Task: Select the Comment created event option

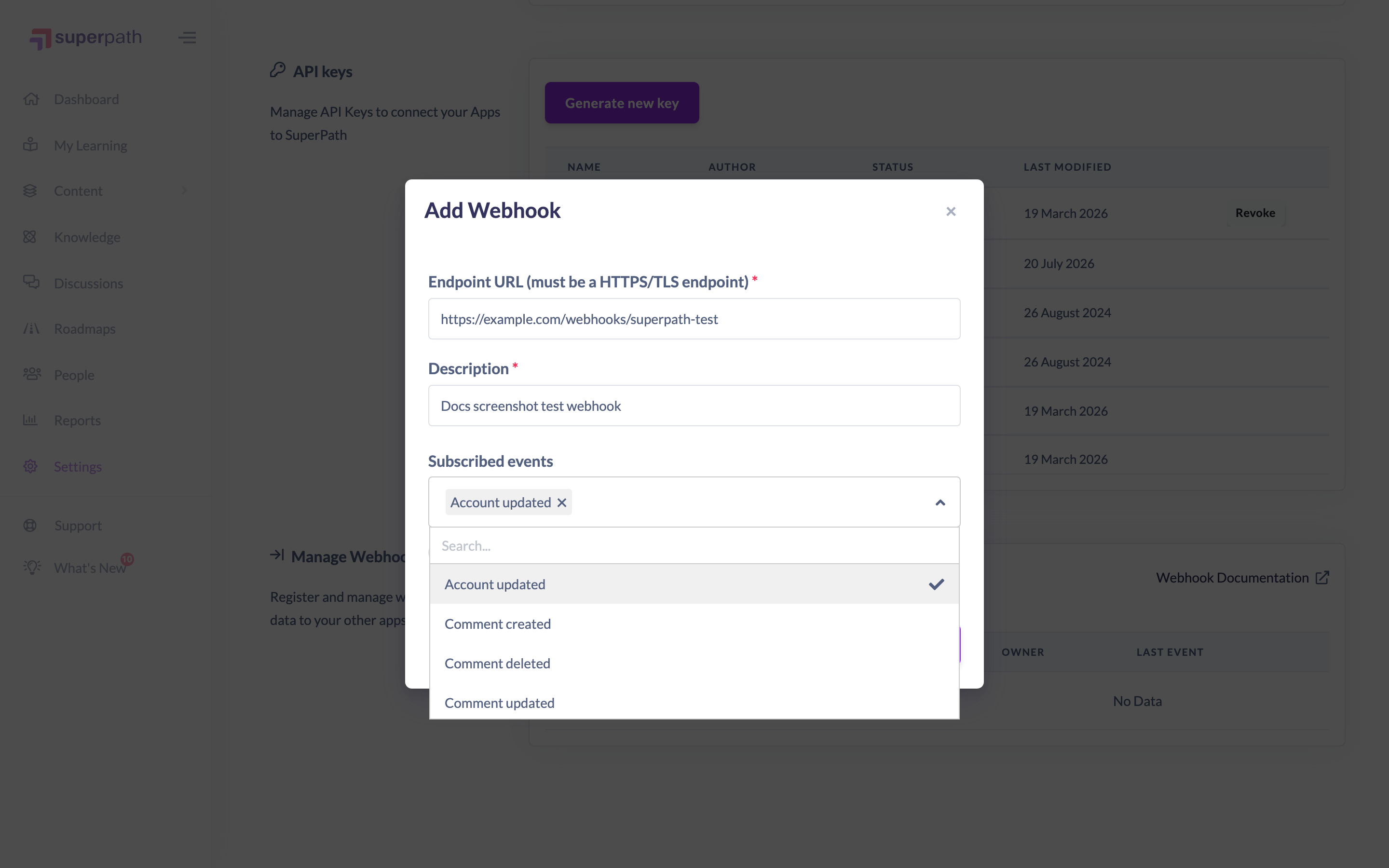Action: [694, 624]
